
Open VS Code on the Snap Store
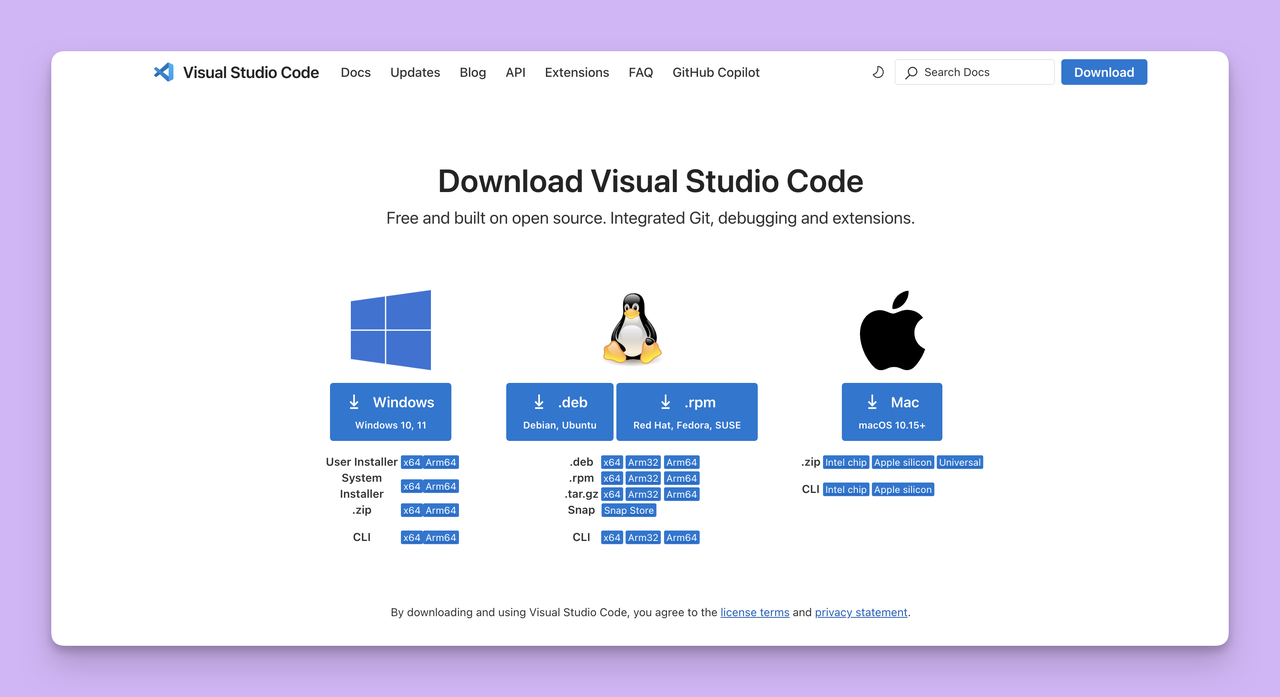pyautogui.click(x=628, y=510)
